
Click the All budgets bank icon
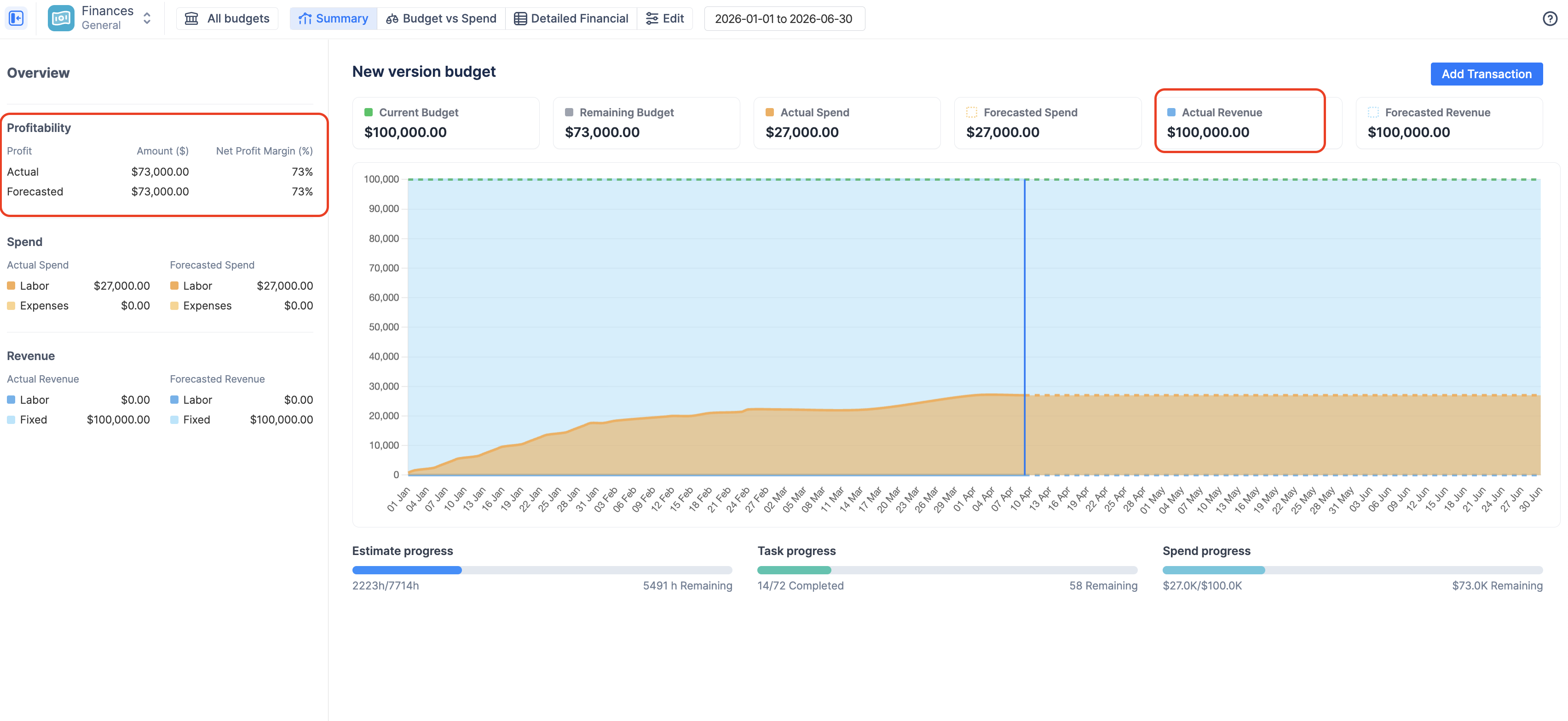point(192,18)
